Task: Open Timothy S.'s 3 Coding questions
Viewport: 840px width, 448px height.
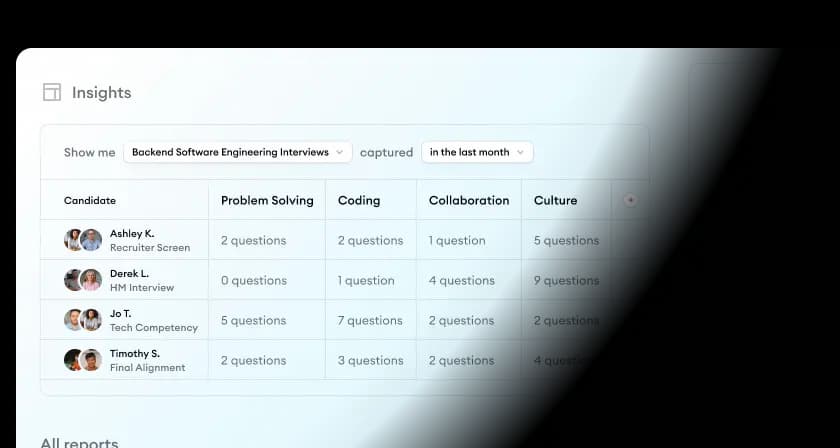Action: 370,360
